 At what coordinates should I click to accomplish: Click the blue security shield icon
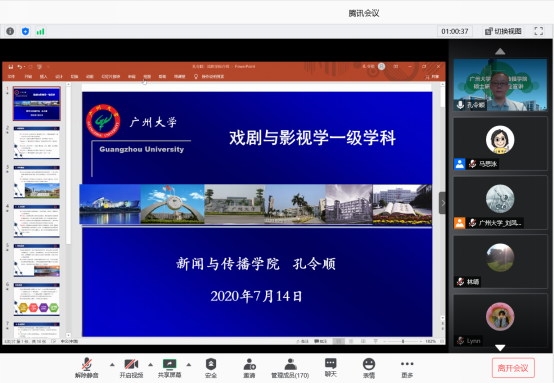click(25, 31)
